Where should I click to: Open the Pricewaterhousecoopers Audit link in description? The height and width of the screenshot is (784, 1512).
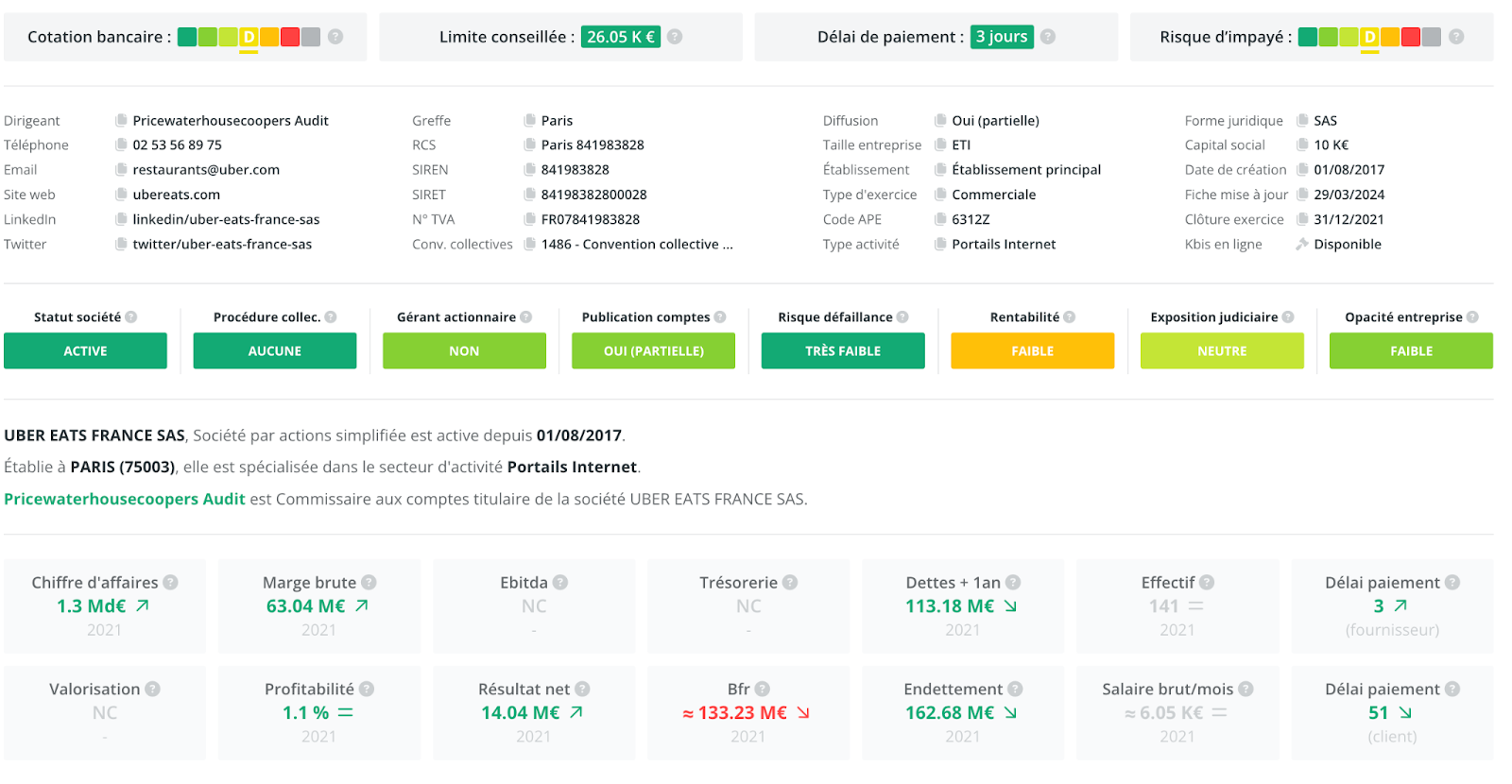(x=125, y=499)
